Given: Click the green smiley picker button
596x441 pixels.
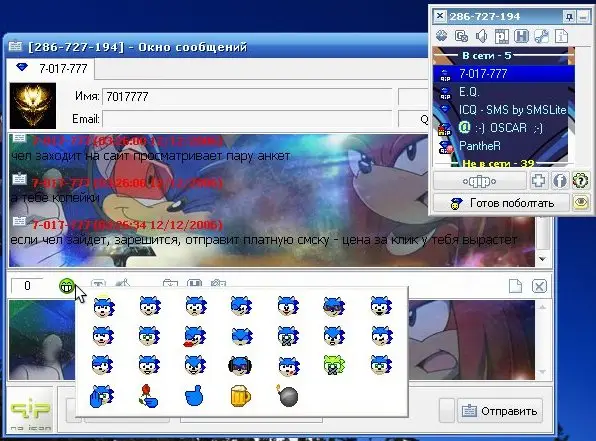Looking at the screenshot, I should 67,285.
